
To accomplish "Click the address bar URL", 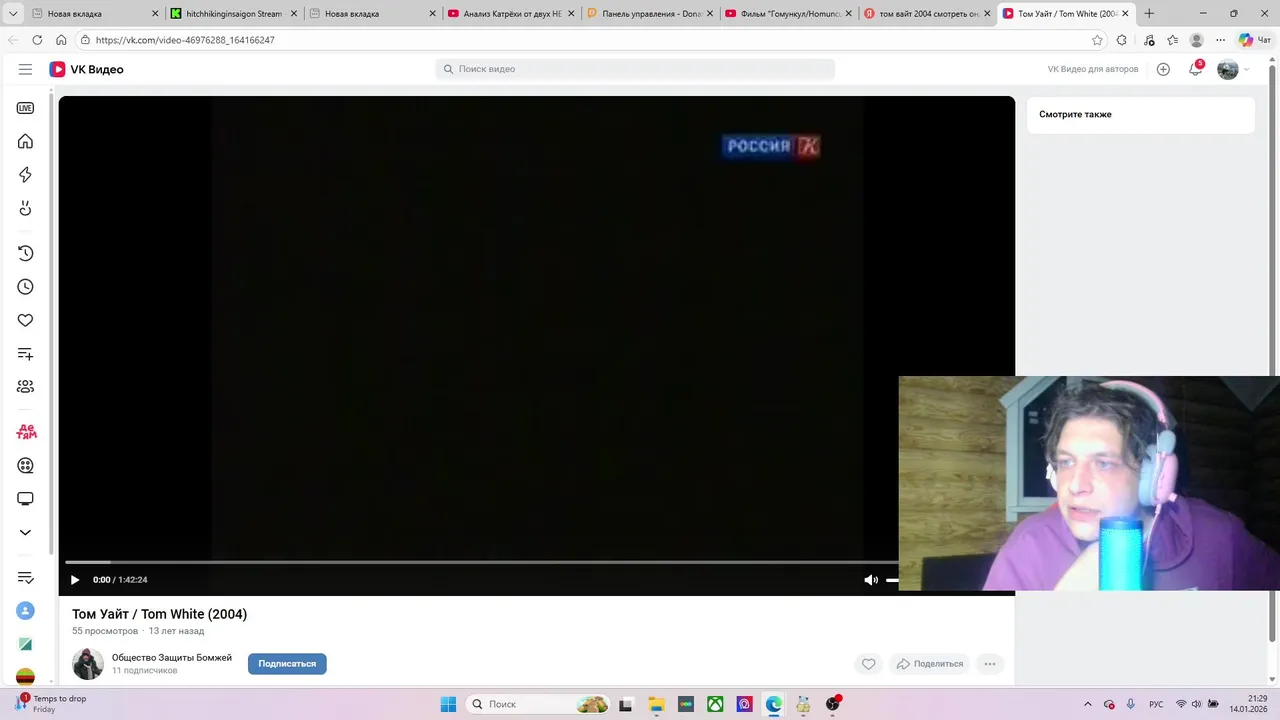I will pyautogui.click(x=185, y=40).
